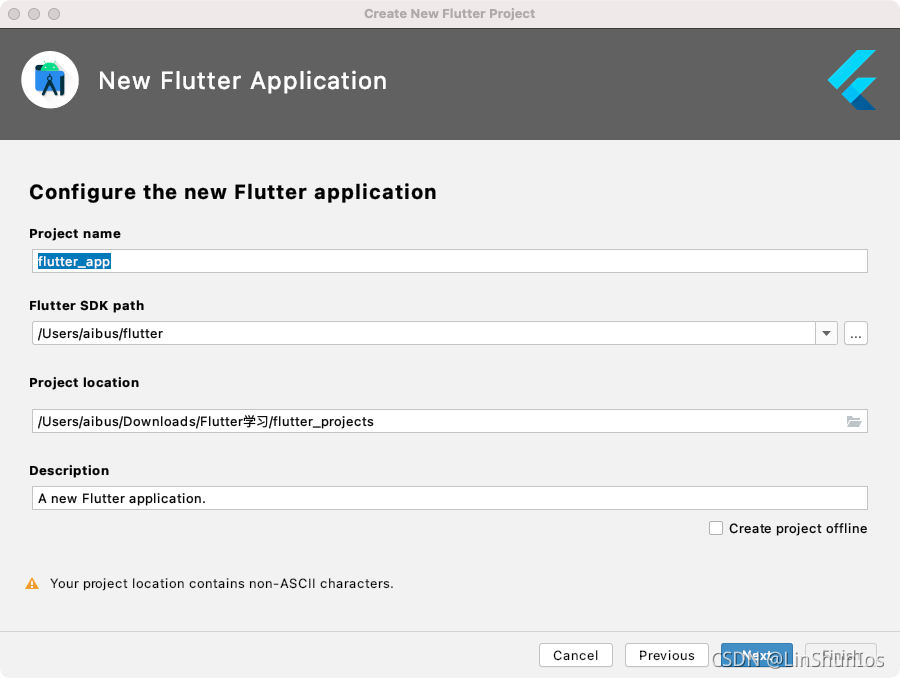Click the Flutter logo in header

click(x=852, y=80)
